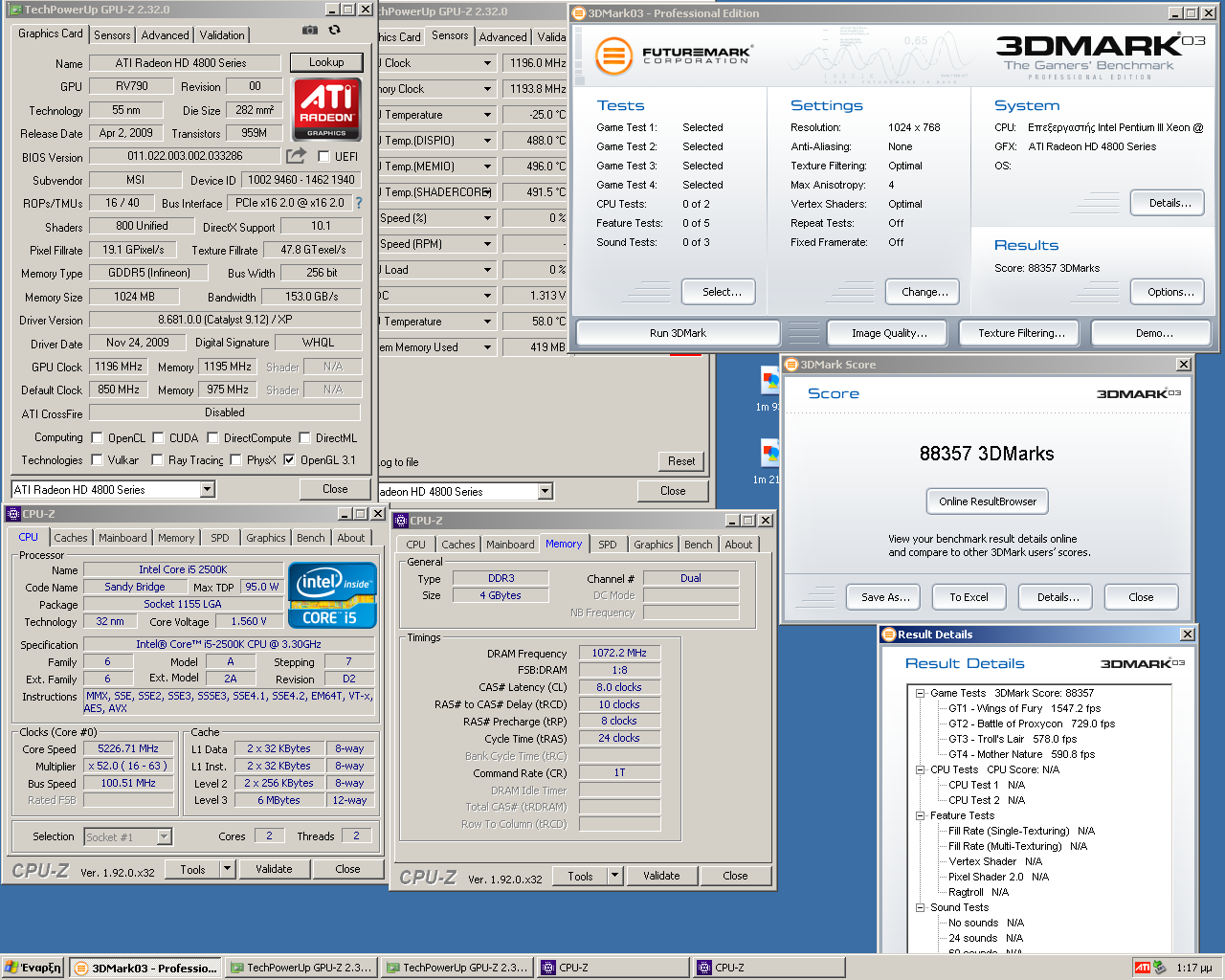
Task: Click the Online ResultBrowser button
Action: [x=988, y=501]
